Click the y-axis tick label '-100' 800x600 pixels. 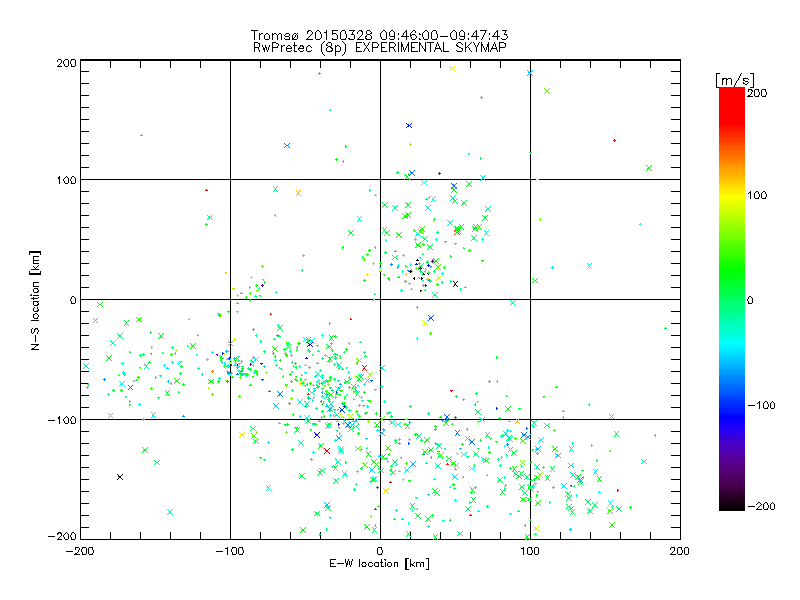click(x=62, y=420)
